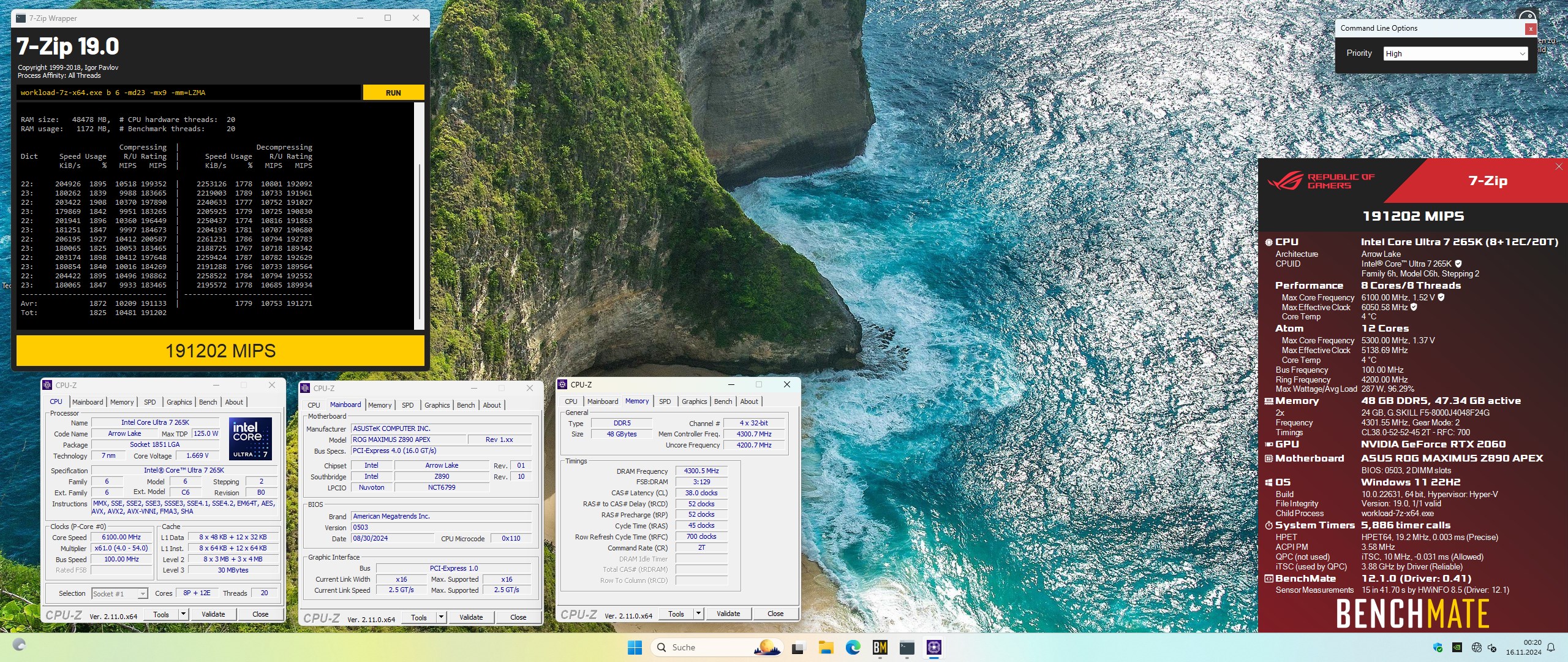This screenshot has width=1568, height=662.
Task: Click the Multiplier value x61.0 (4.0 - 54.0)
Action: [x=121, y=548]
